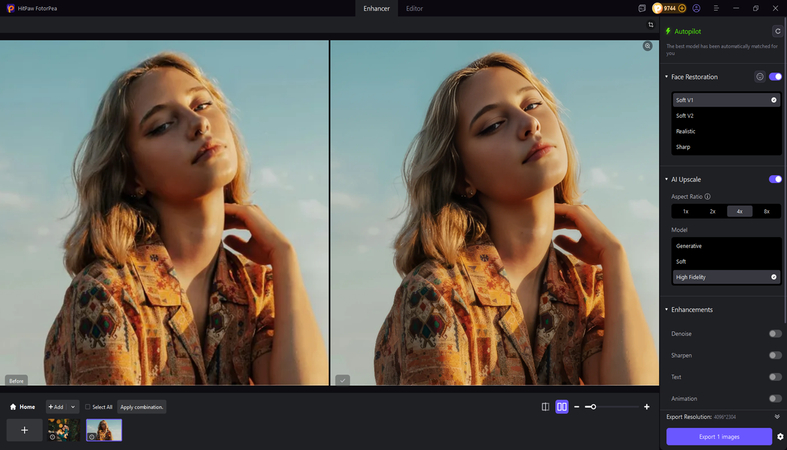Click Export 1 images button
787x450 pixels.
pyautogui.click(x=719, y=436)
